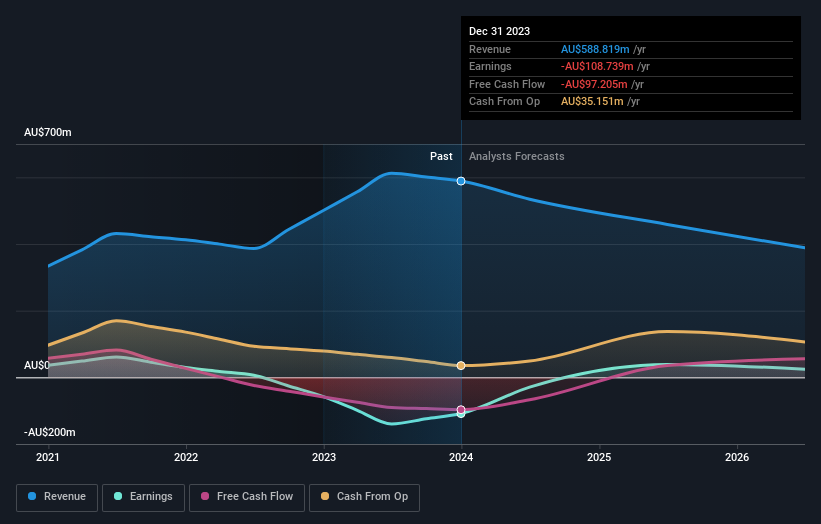The image size is (821, 524).
Task: Click the pink Free Cash Flow legend dot
Action: [205, 496]
